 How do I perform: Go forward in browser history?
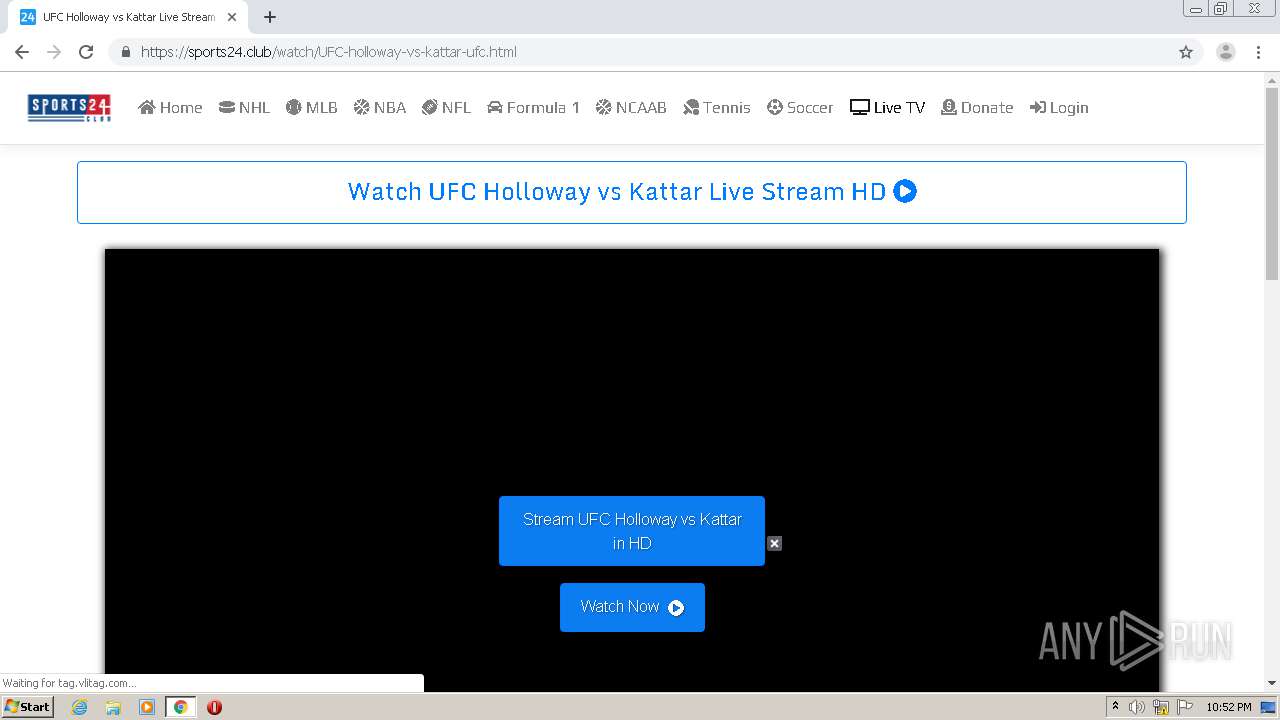pyautogui.click(x=54, y=52)
